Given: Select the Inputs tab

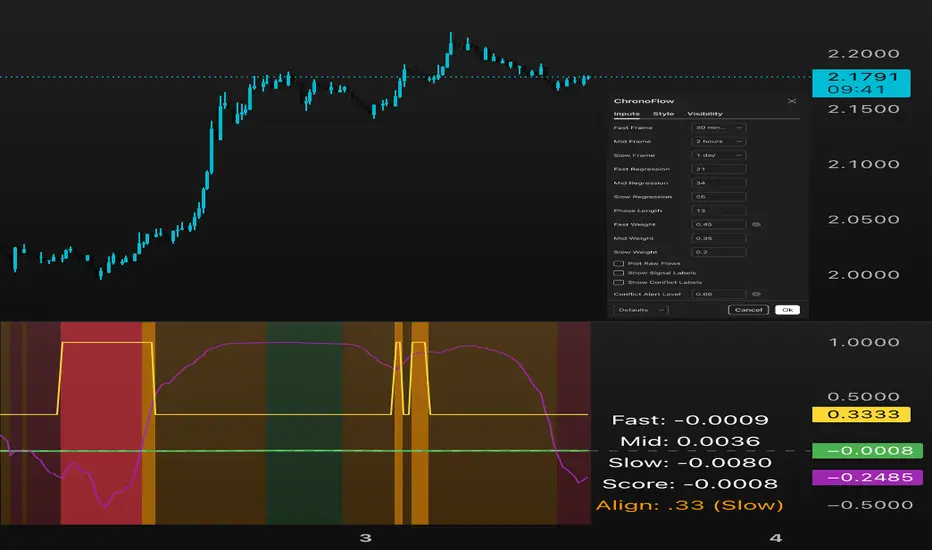Looking at the screenshot, I should pos(627,114).
